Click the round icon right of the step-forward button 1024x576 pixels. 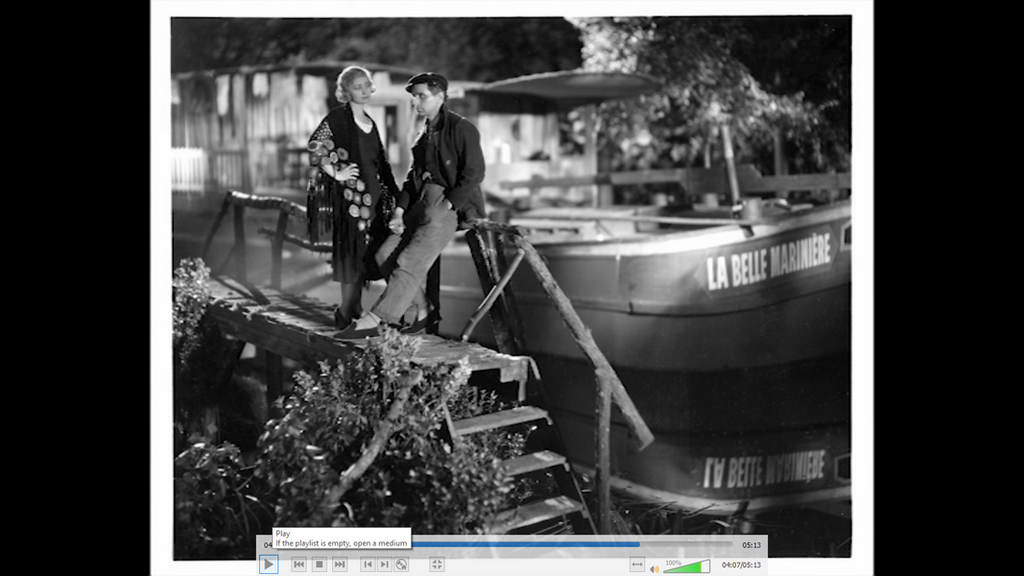(402, 565)
